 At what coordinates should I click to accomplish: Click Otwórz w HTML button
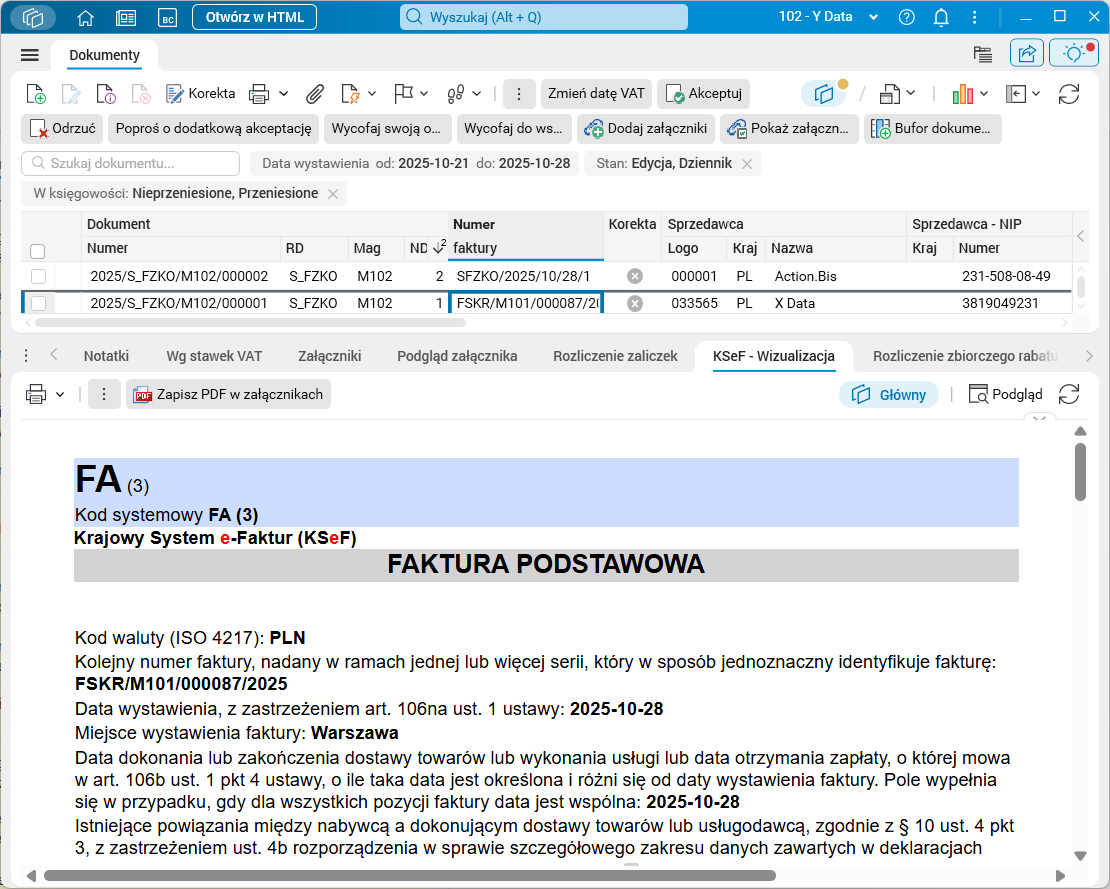click(255, 17)
